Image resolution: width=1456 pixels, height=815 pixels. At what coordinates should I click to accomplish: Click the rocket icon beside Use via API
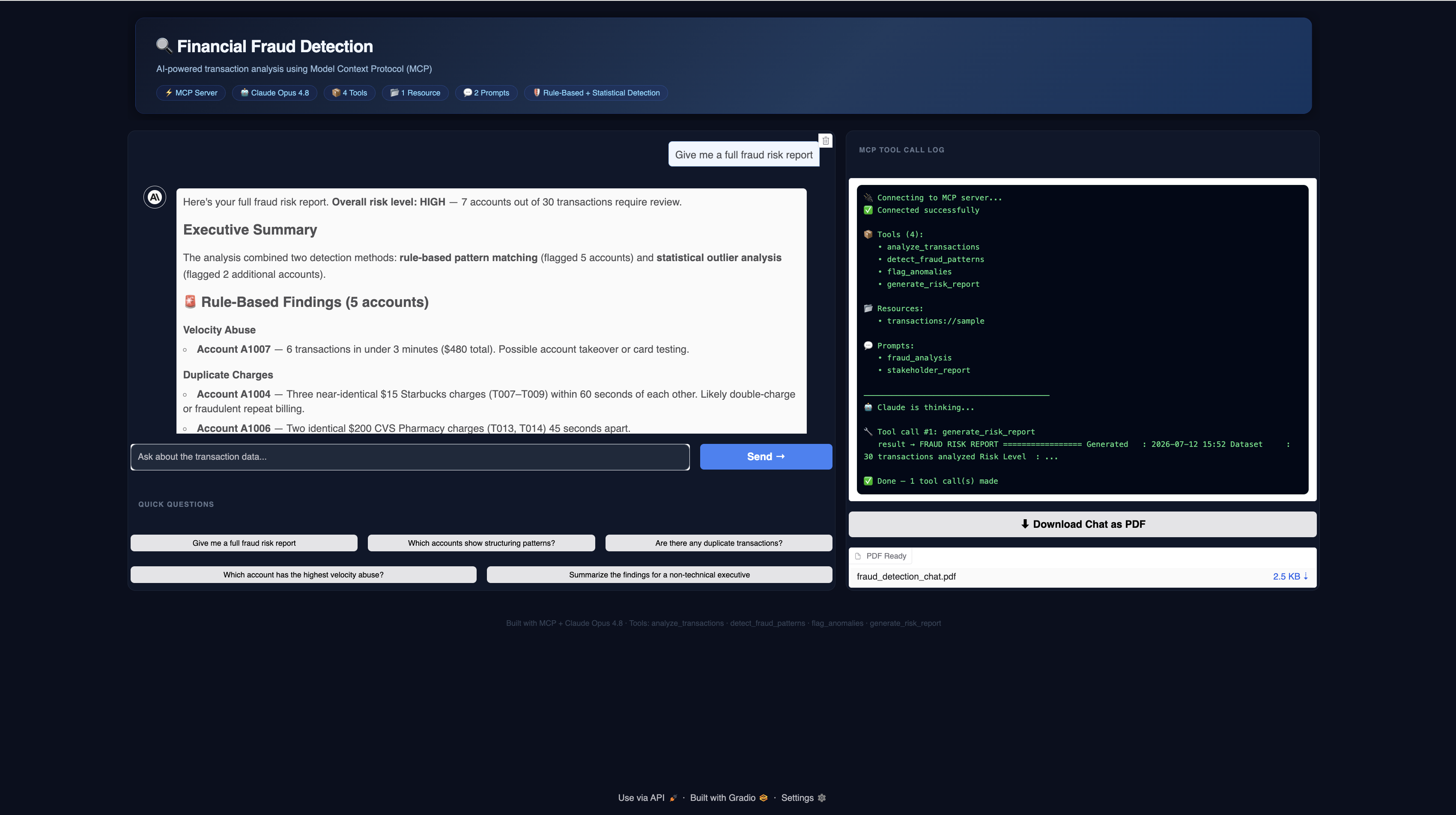(673, 797)
